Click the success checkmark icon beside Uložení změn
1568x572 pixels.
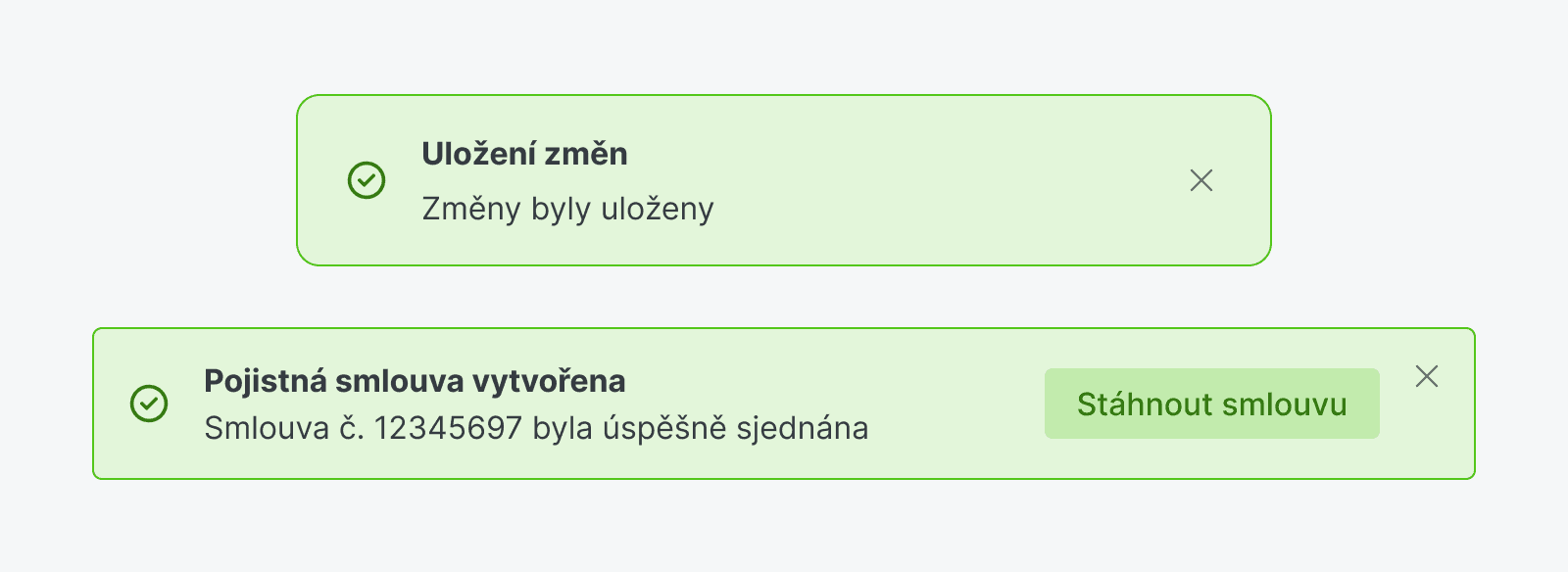click(367, 180)
